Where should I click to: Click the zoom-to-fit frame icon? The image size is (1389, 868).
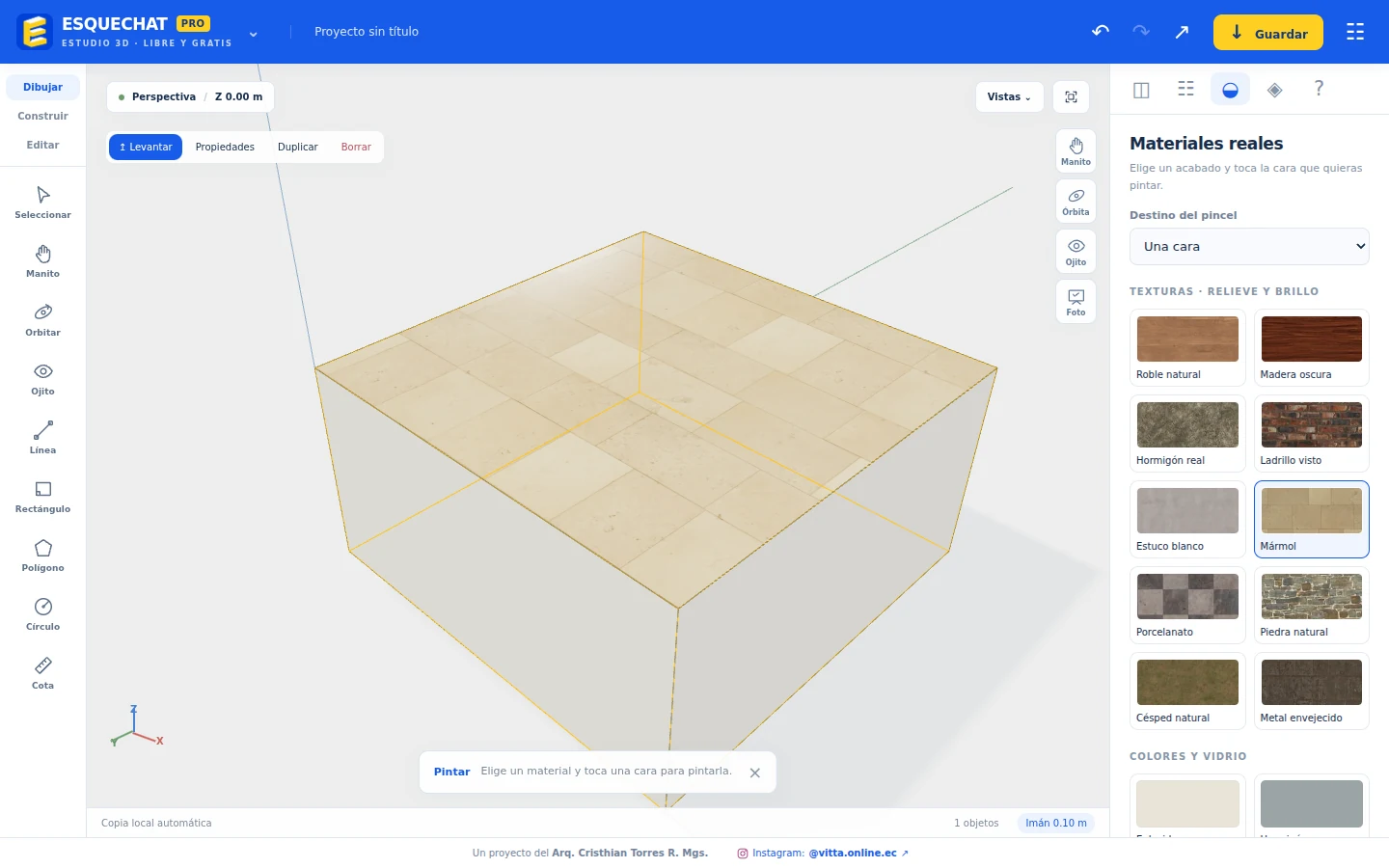(1071, 96)
